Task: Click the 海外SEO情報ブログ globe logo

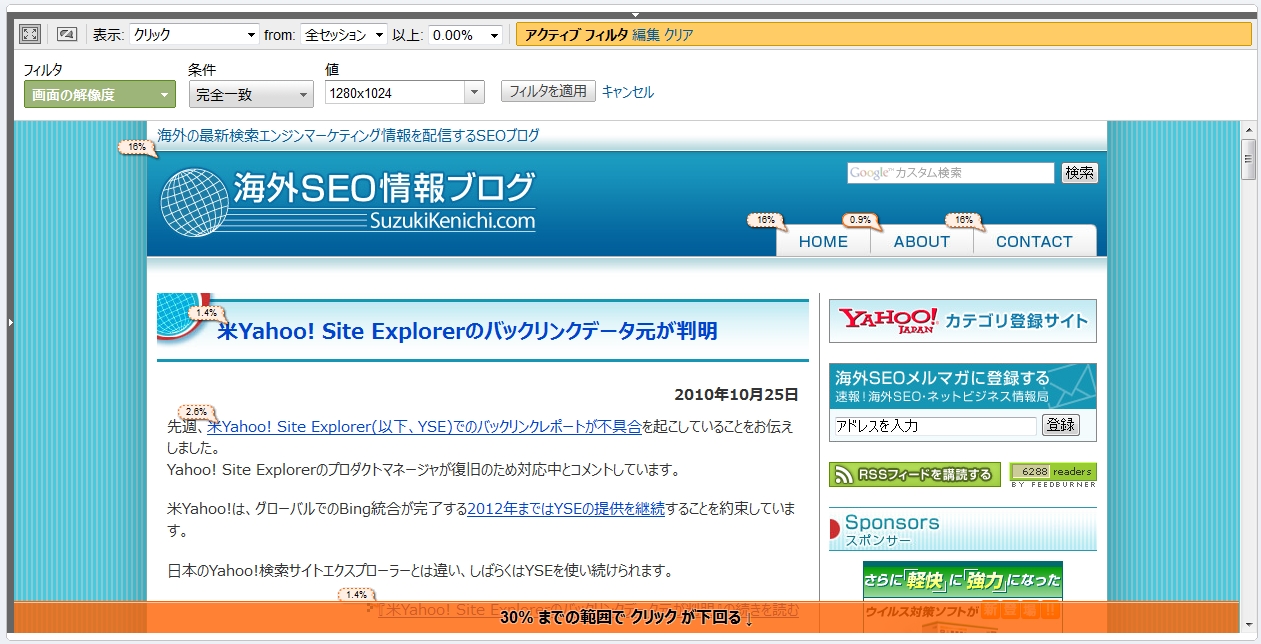Action: pos(347,200)
